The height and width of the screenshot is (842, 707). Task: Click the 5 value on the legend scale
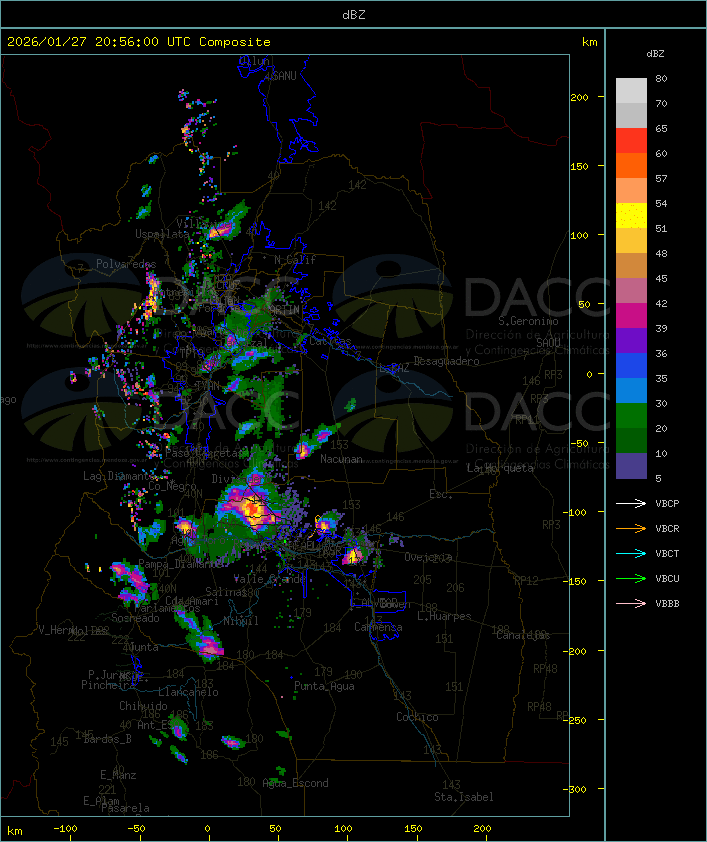point(658,478)
